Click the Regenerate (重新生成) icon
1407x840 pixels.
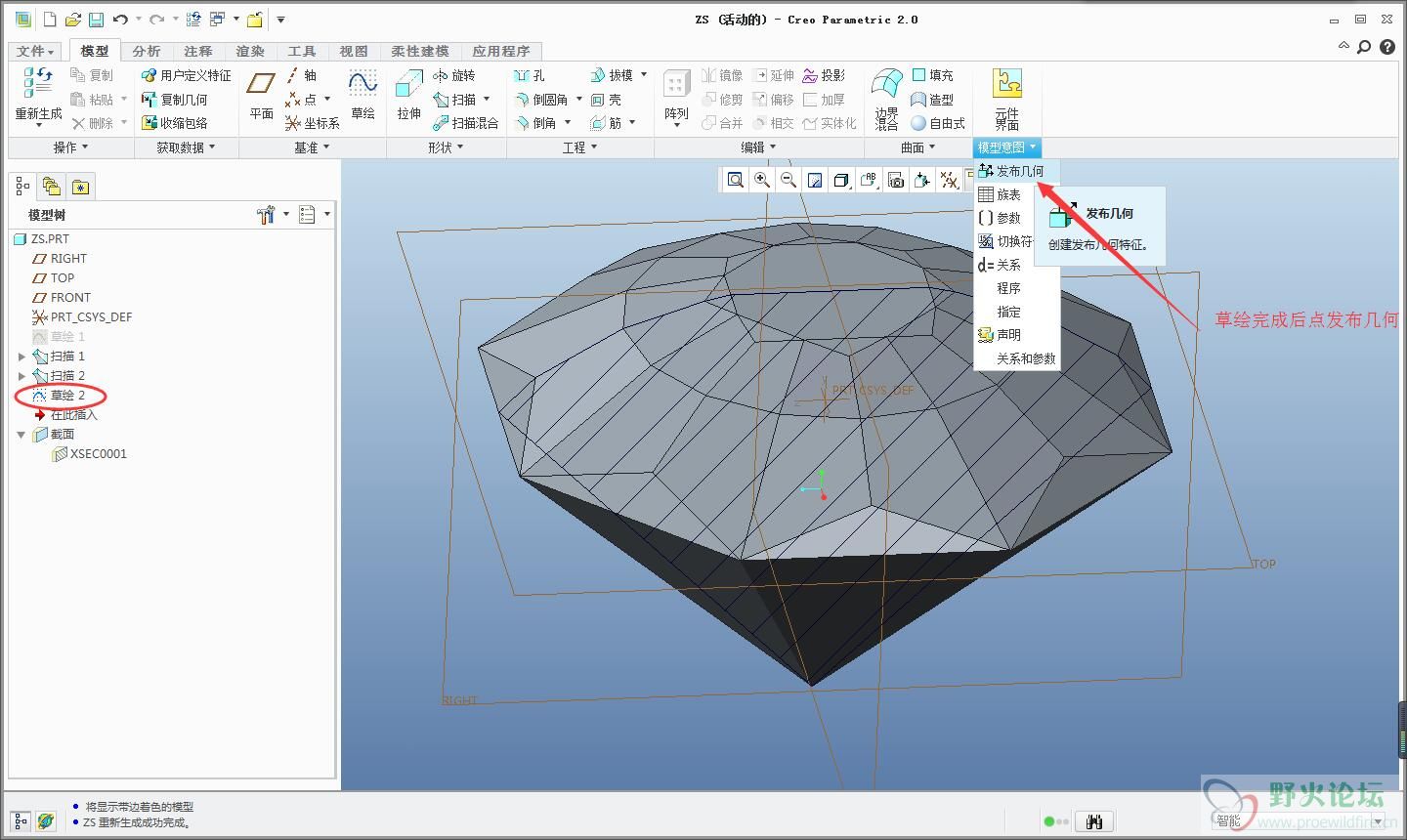pos(38,82)
